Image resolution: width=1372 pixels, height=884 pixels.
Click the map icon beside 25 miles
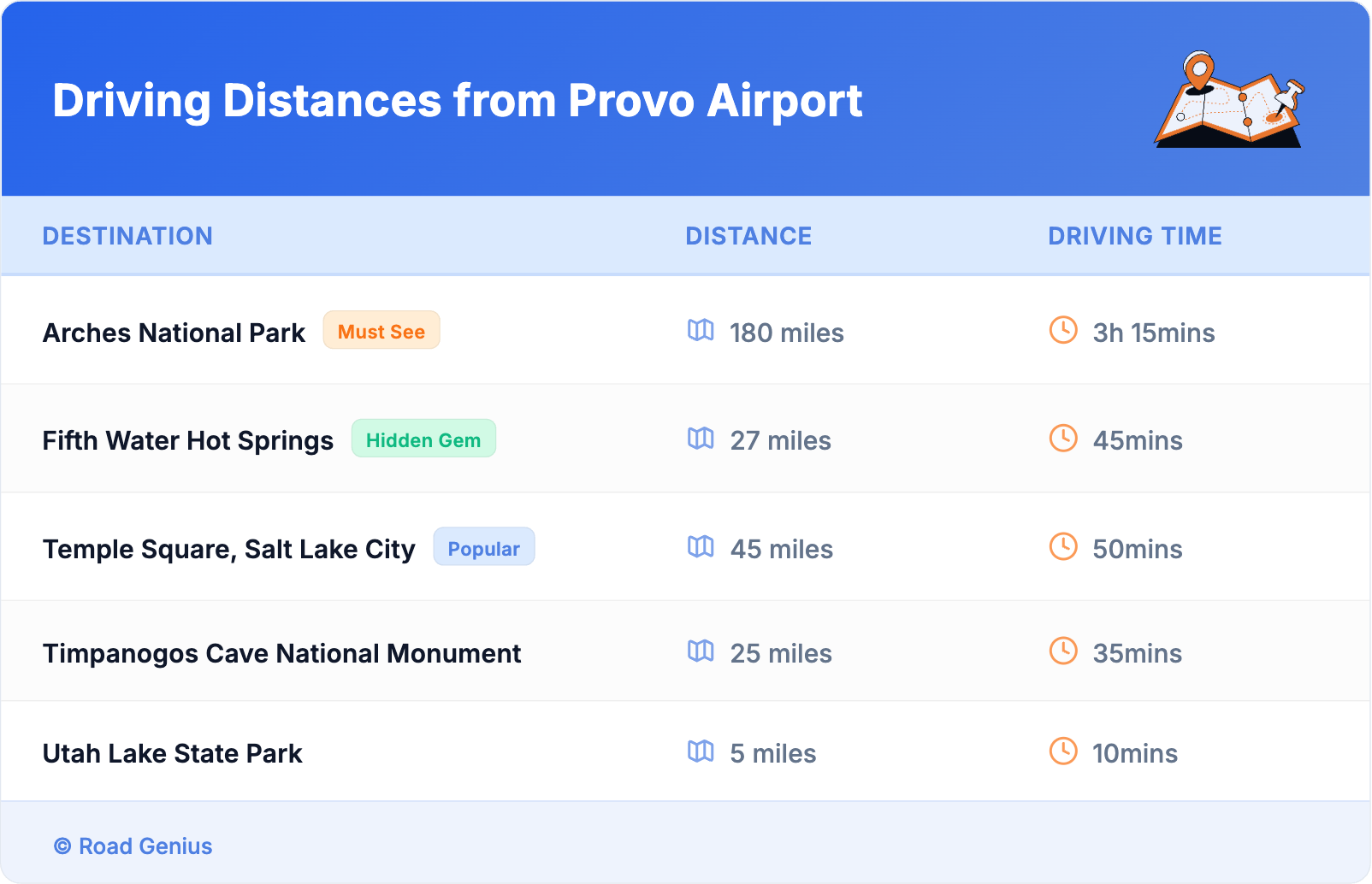tap(701, 651)
